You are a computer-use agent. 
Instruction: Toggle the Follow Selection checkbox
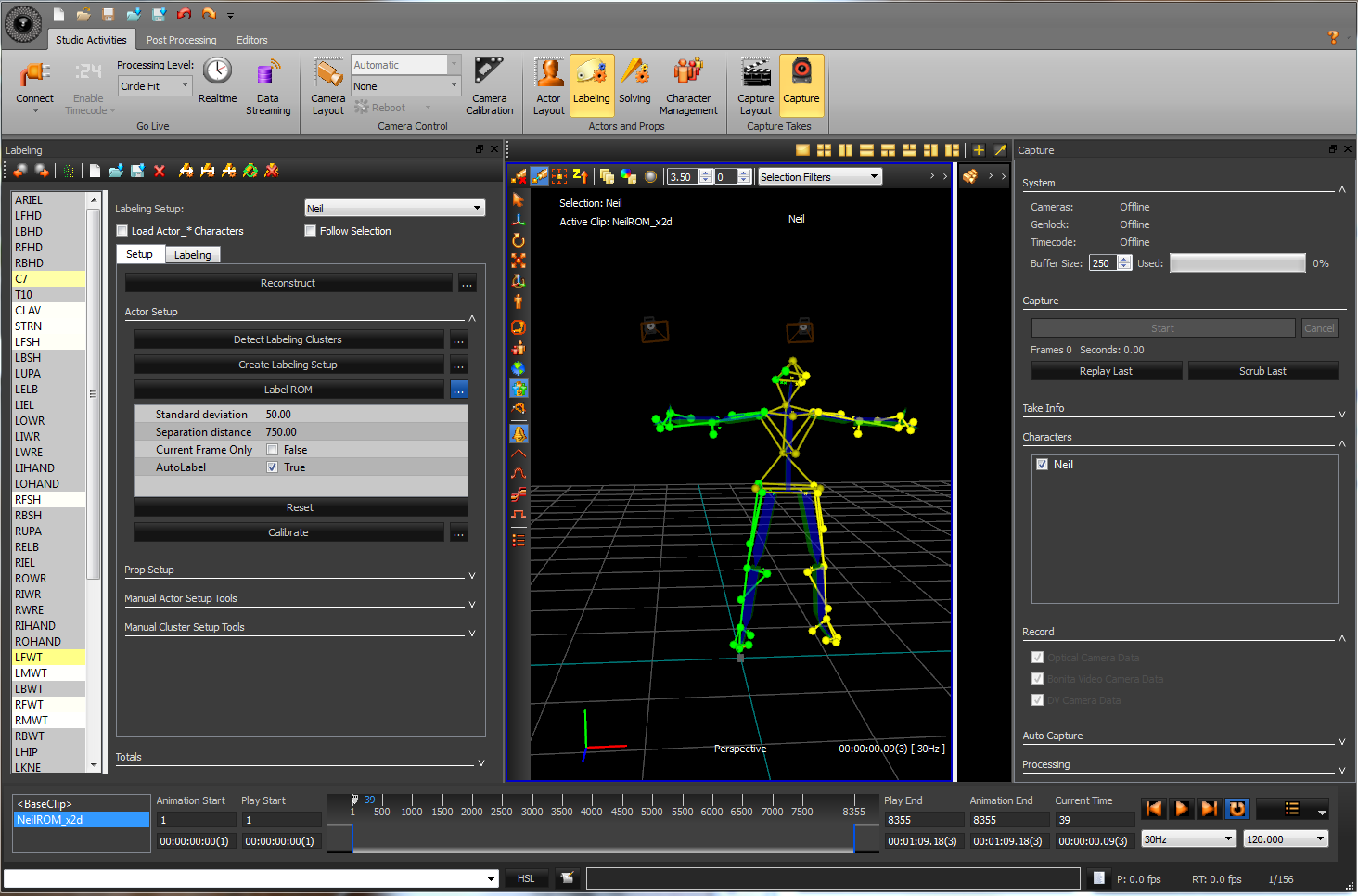point(311,231)
